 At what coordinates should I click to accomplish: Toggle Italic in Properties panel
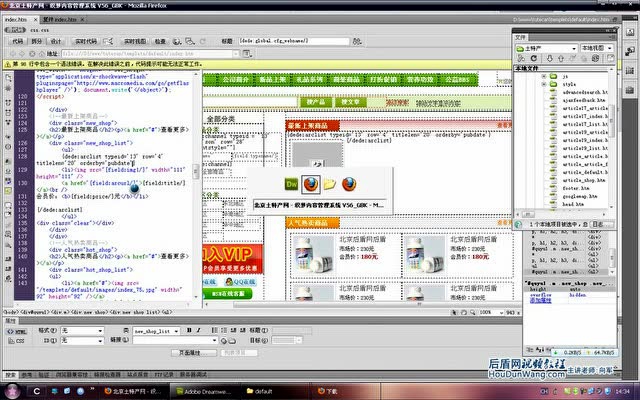coord(198,331)
